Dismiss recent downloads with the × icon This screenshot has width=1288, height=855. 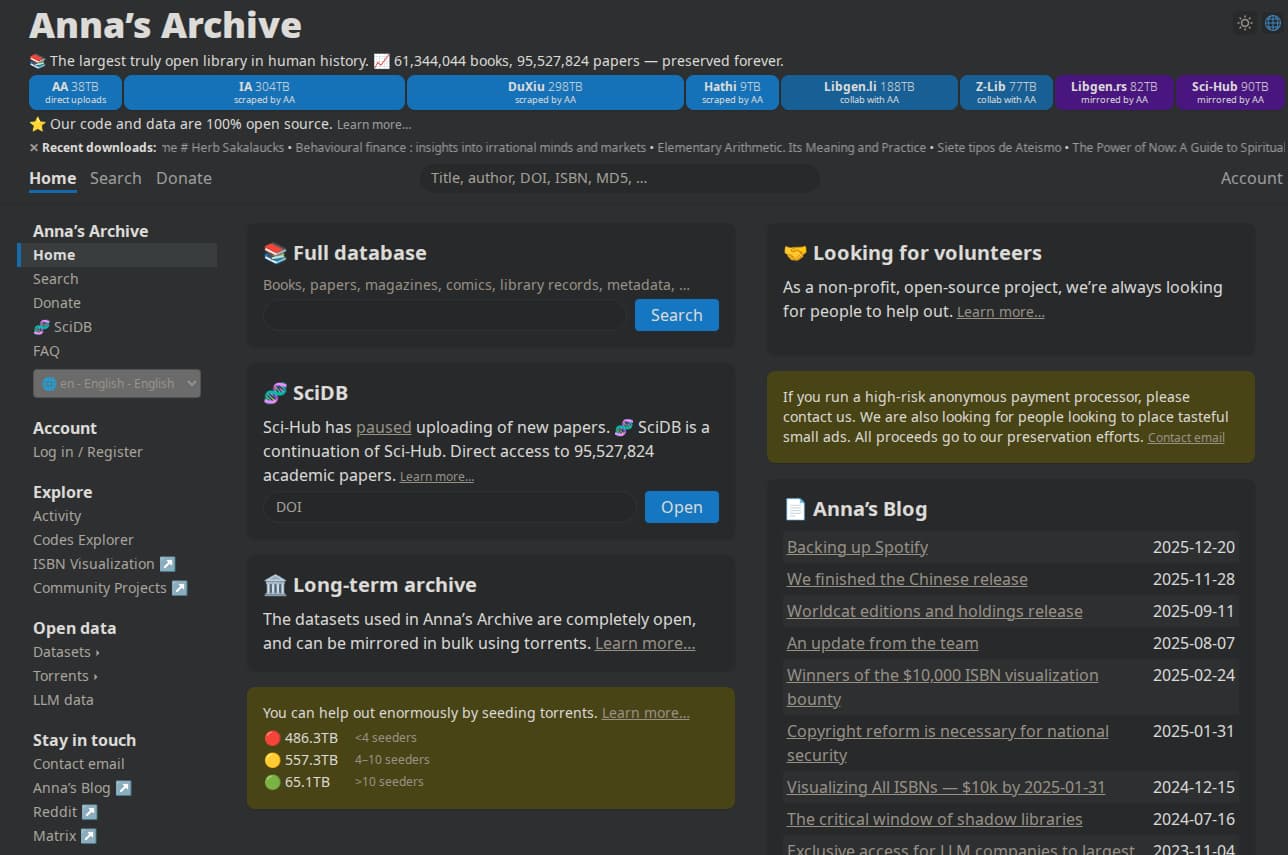tap(34, 148)
